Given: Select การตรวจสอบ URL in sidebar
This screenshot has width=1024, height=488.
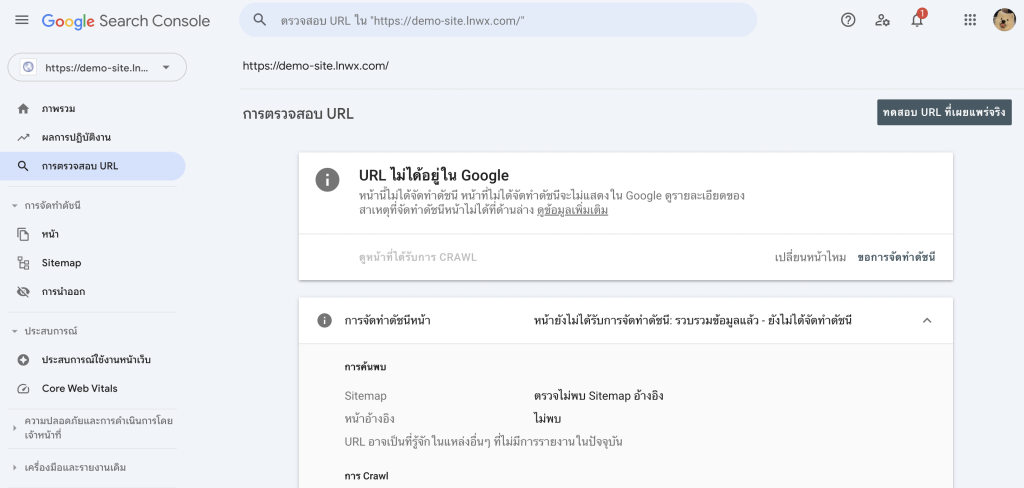Looking at the screenshot, I should coord(93,166).
